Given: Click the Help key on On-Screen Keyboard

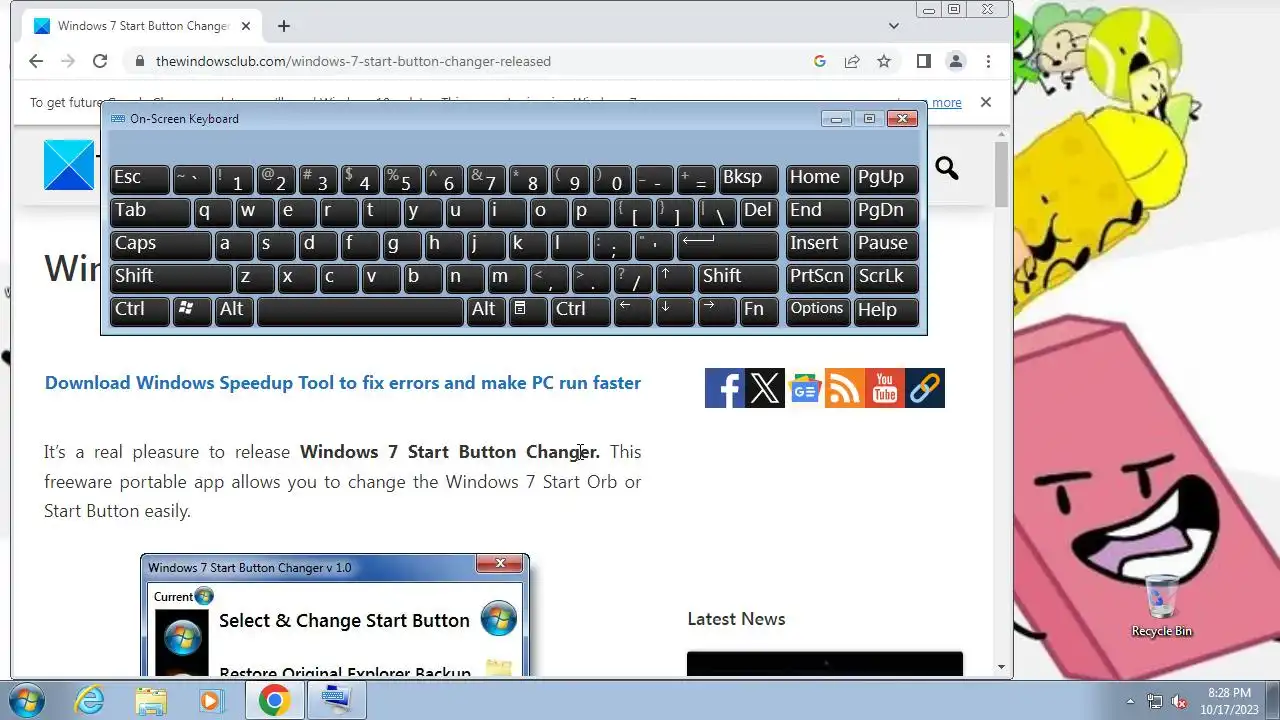Looking at the screenshot, I should pos(886,311).
